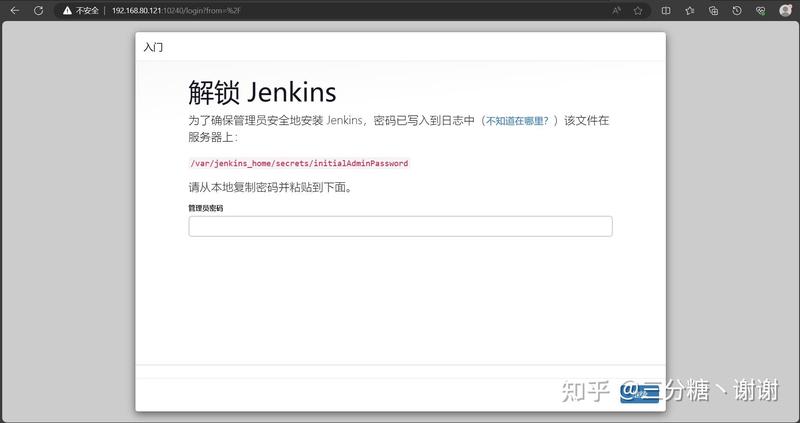Click the not-secure warning triangle icon
Viewport: 800px width, 423px height.
point(67,10)
